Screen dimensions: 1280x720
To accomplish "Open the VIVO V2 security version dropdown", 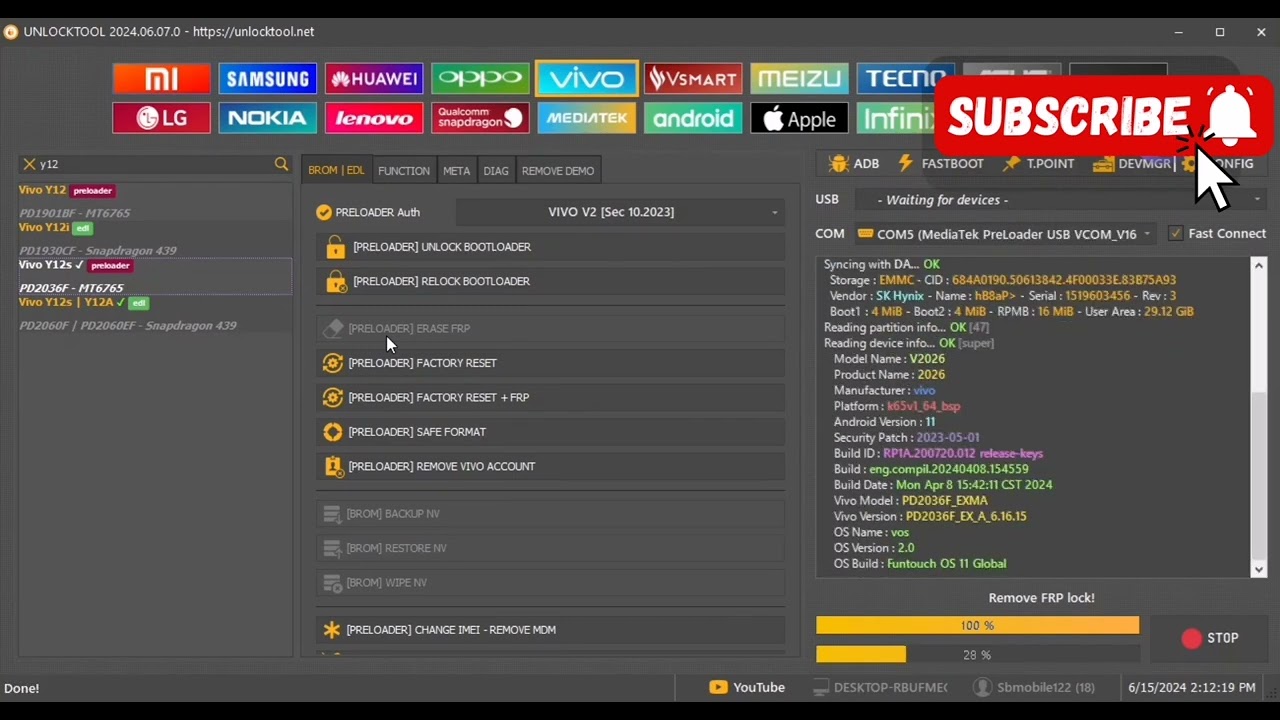I will coord(619,212).
